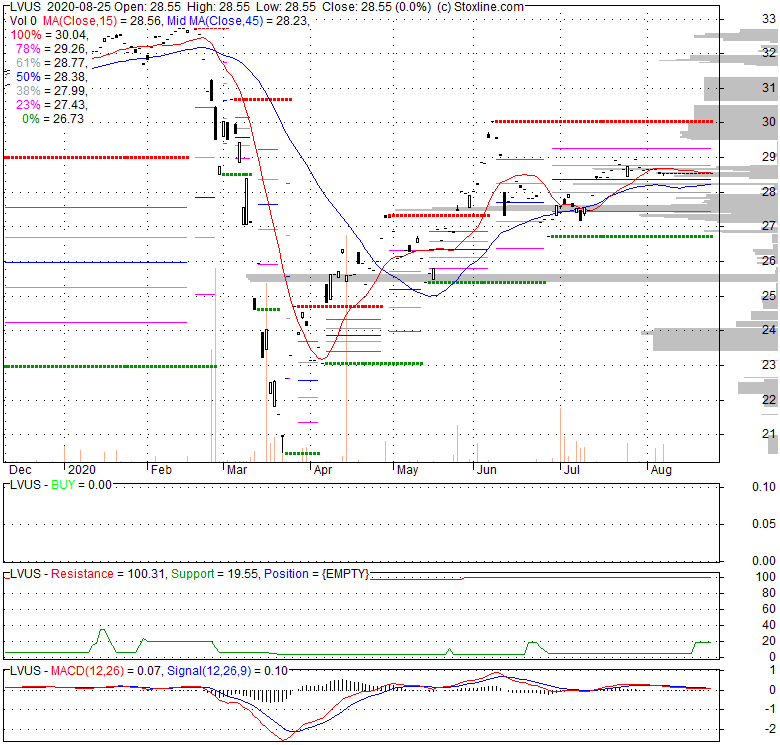Image resolution: width=780 pixels, height=745 pixels.
Task: Click the High: 28.55 value in header
Action: (219, 7)
